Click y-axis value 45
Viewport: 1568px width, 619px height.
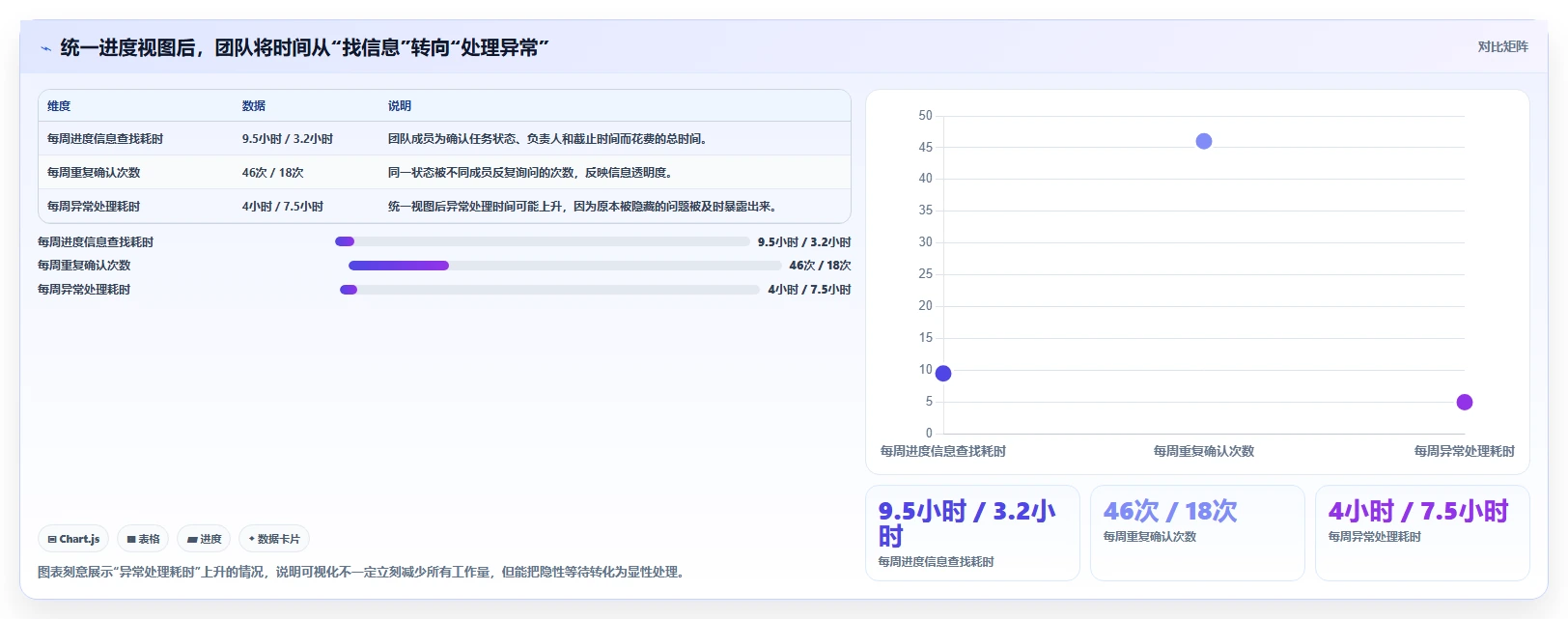926,148
